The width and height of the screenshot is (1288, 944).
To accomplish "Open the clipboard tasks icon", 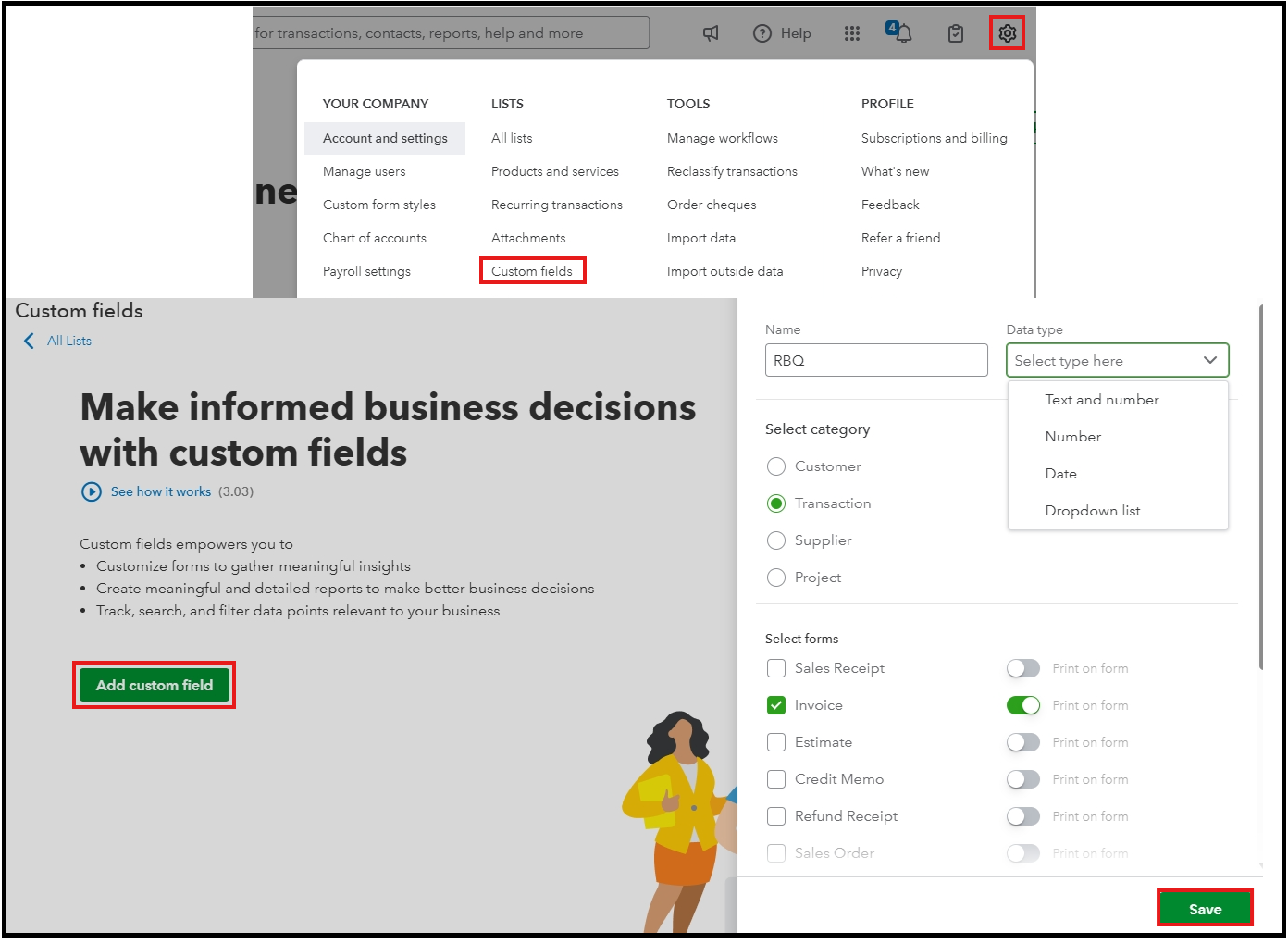I will (956, 33).
